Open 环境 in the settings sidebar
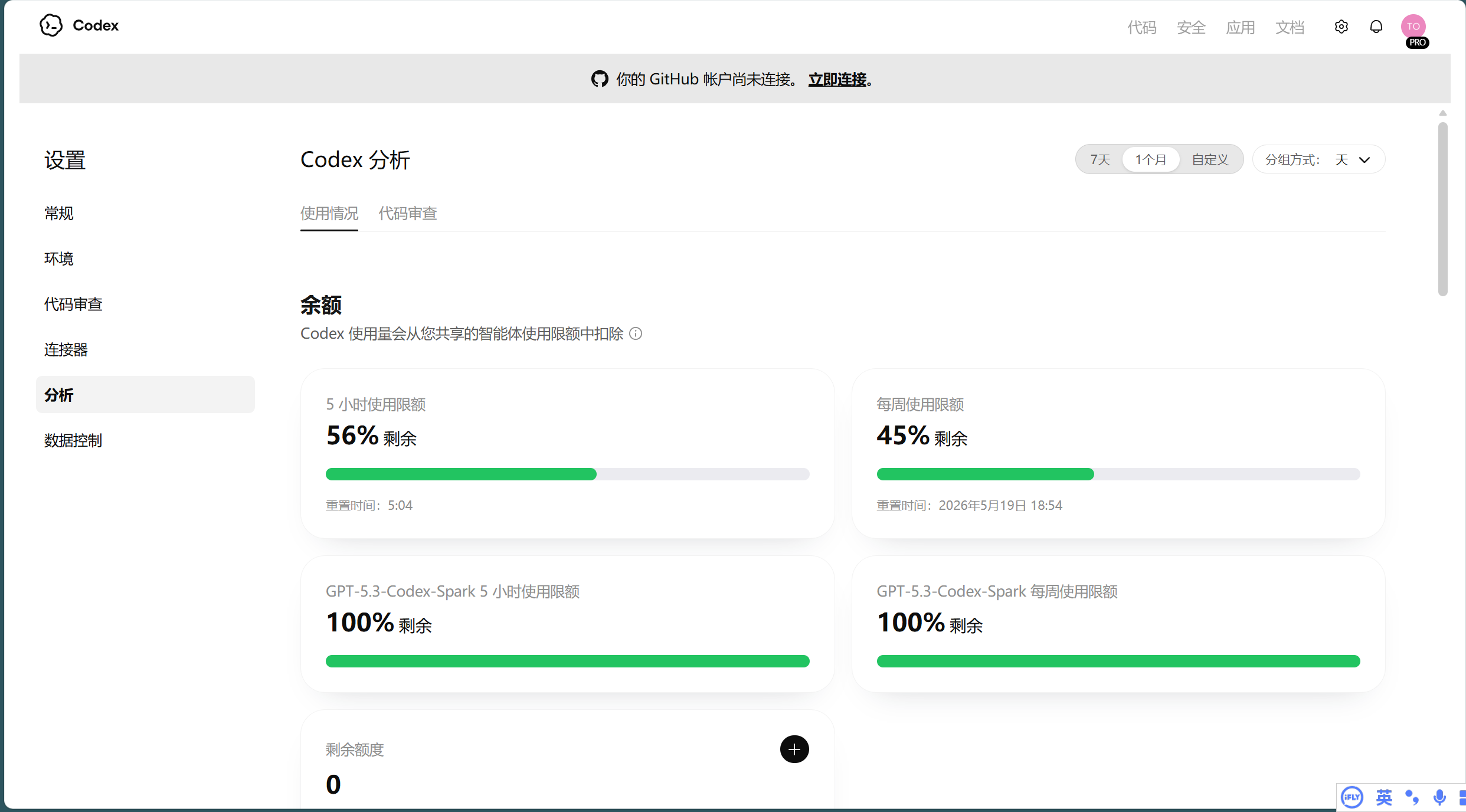This screenshot has width=1466, height=812. coord(145,259)
